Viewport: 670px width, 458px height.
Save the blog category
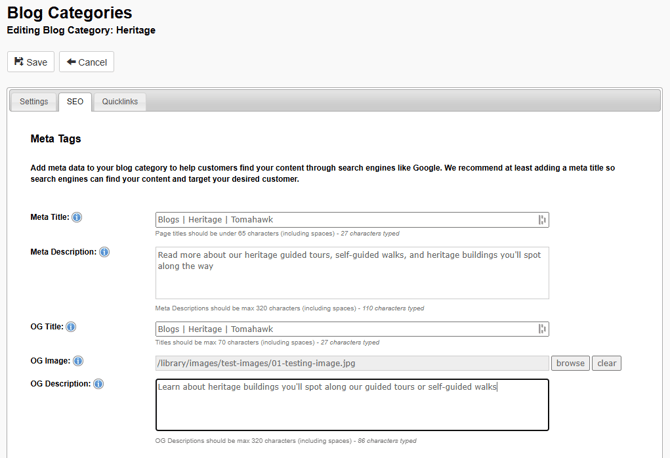(31, 62)
